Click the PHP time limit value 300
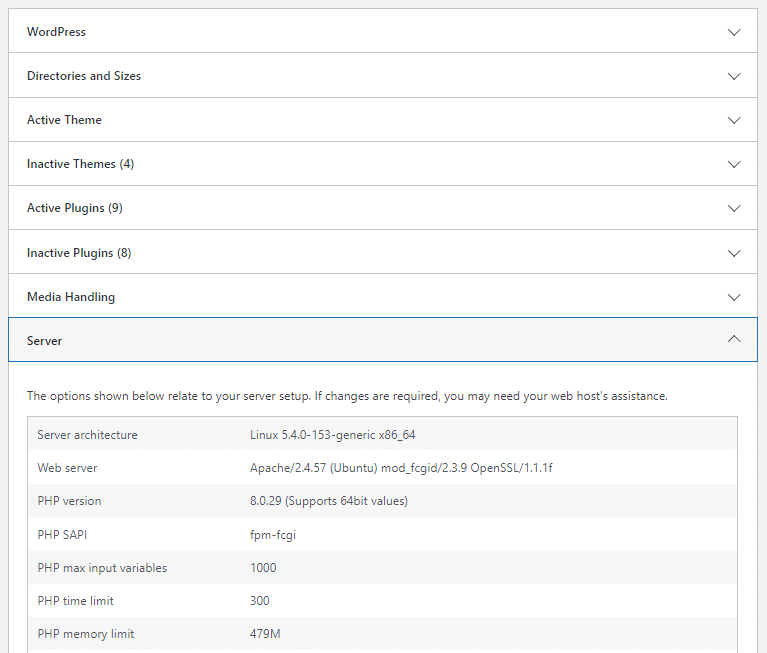The image size is (767, 653). click(x=260, y=601)
